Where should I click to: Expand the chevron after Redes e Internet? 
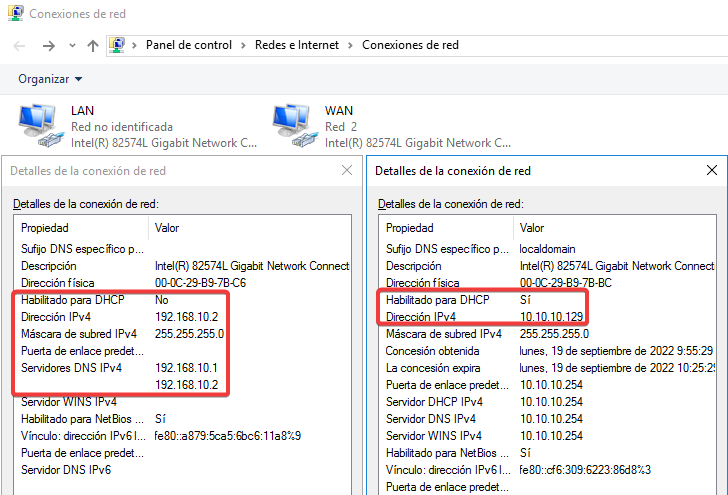coord(350,45)
